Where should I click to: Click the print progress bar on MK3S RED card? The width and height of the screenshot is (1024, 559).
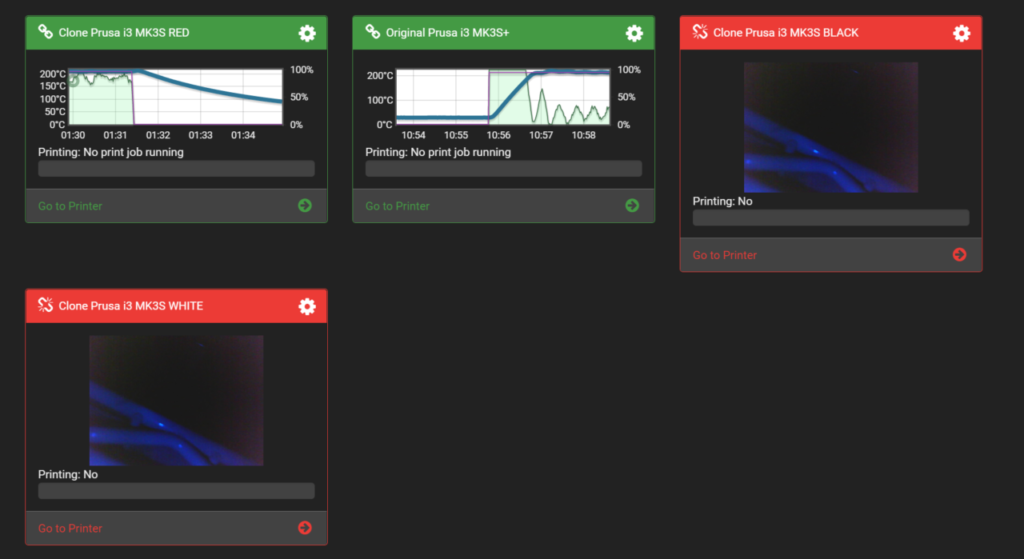pyautogui.click(x=176, y=168)
